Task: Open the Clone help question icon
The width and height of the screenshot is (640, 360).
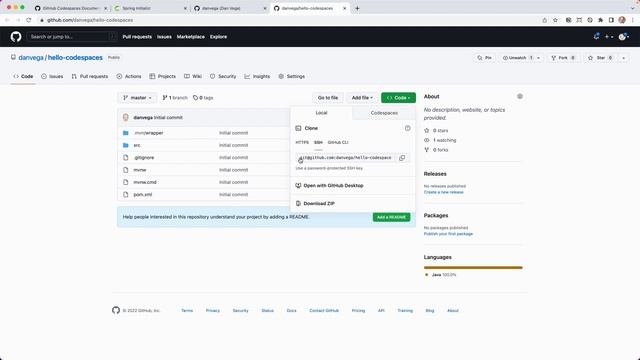Action: pos(407,128)
